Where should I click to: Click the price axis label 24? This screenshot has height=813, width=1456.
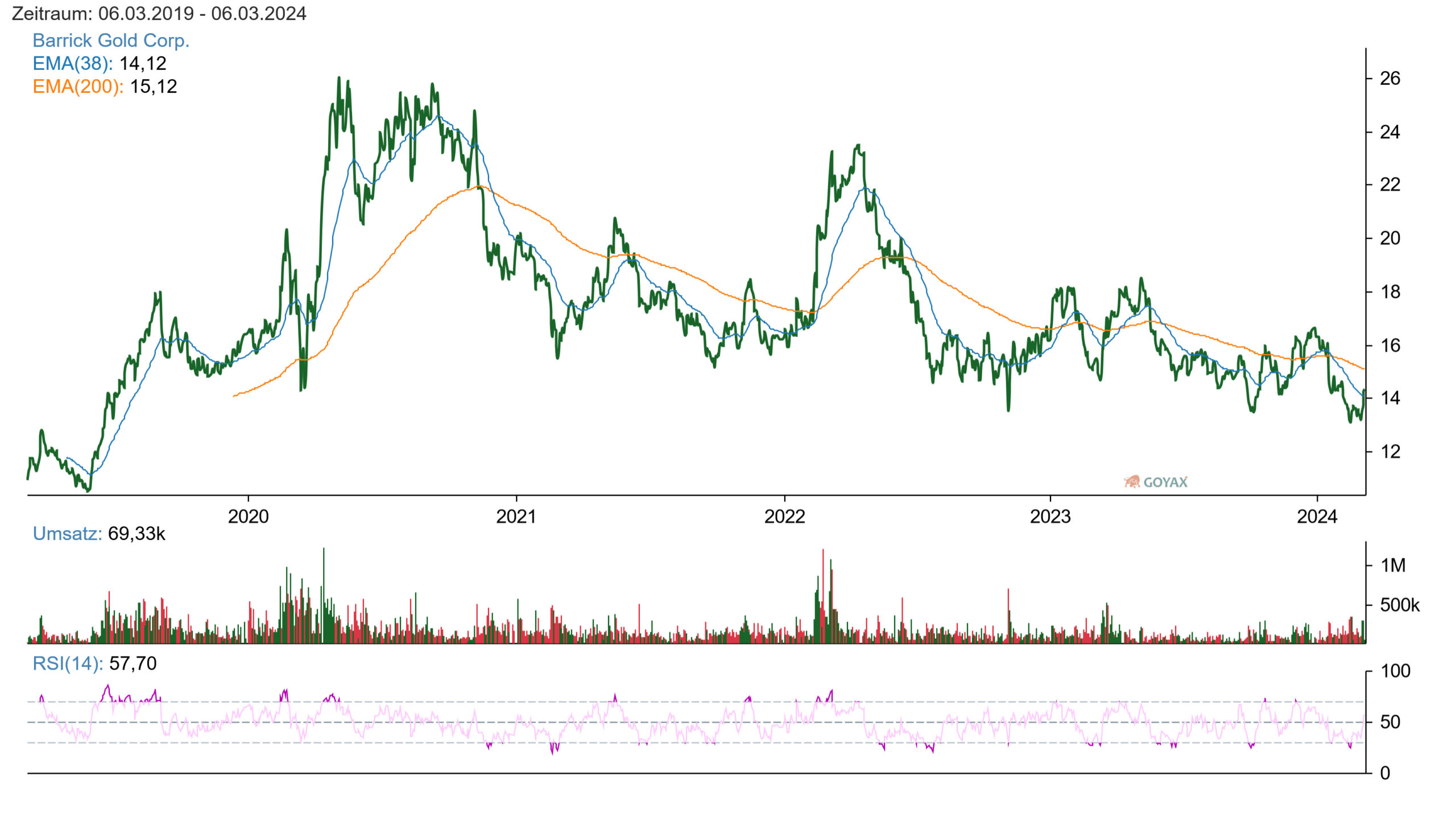click(x=1390, y=133)
